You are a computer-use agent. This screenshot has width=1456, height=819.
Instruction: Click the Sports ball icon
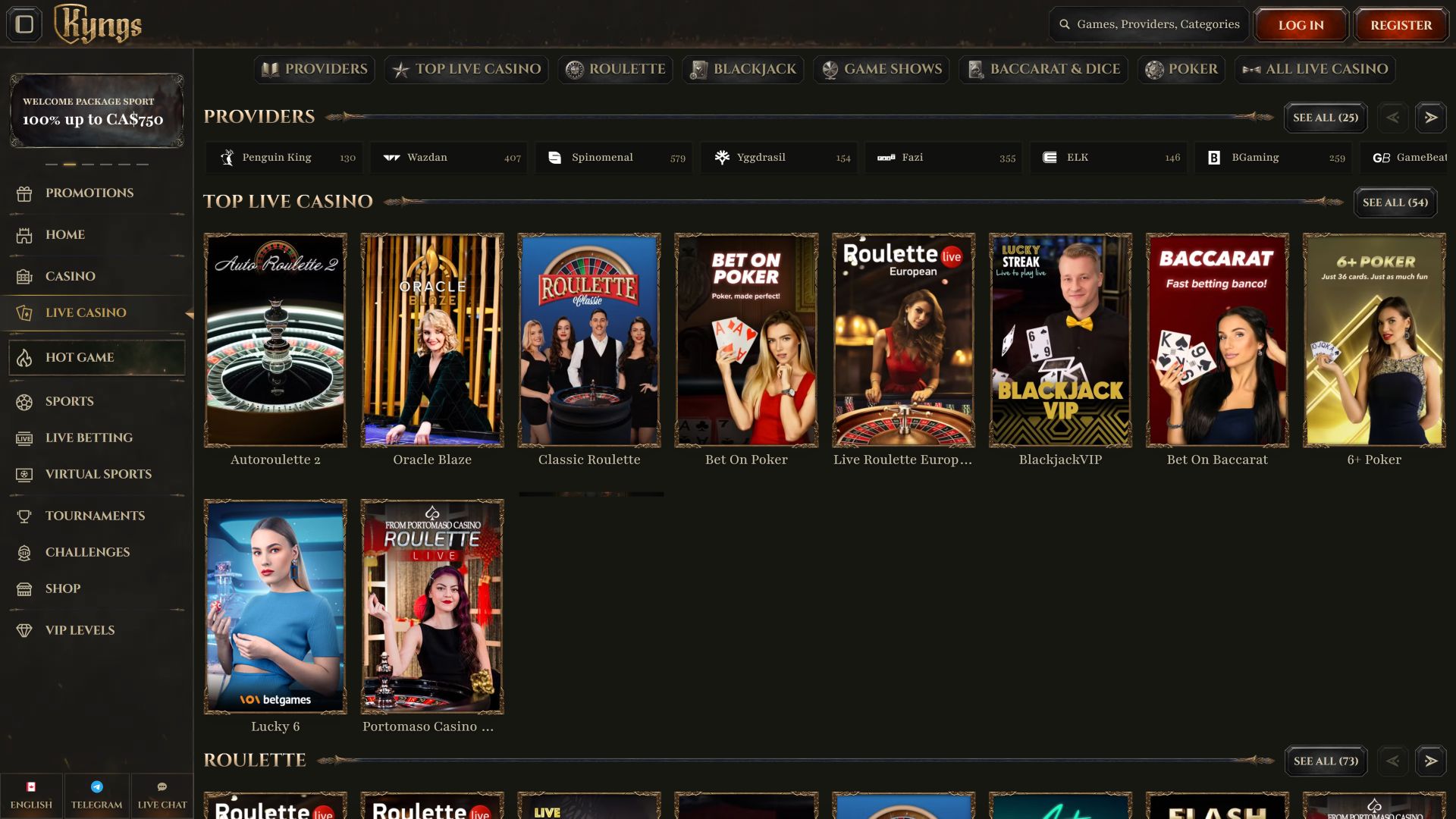pos(24,402)
